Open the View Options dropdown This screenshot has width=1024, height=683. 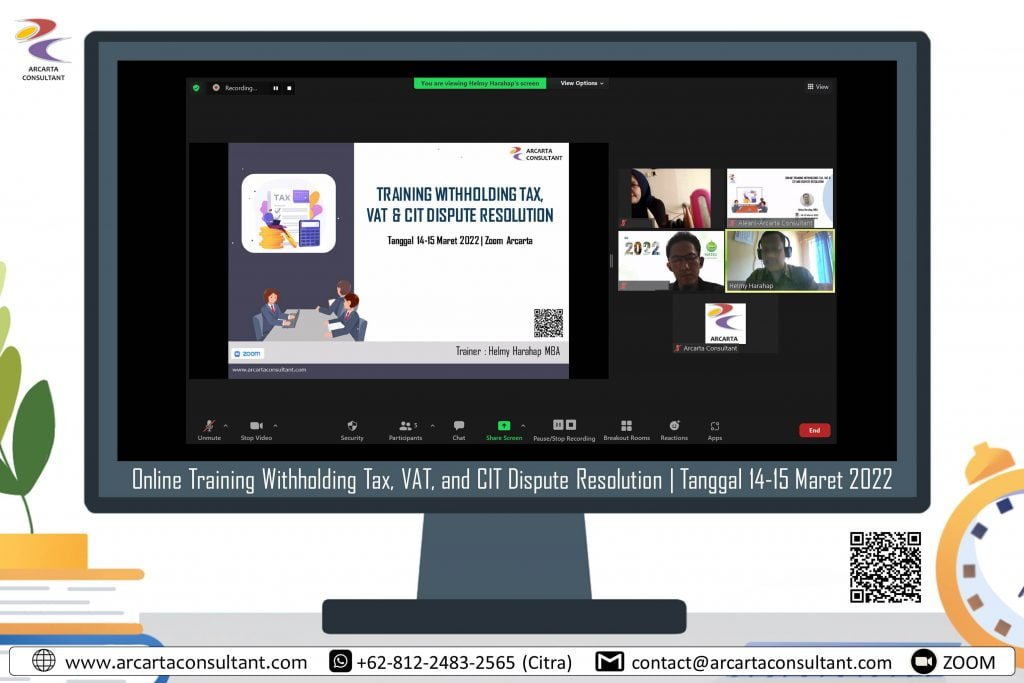click(582, 84)
